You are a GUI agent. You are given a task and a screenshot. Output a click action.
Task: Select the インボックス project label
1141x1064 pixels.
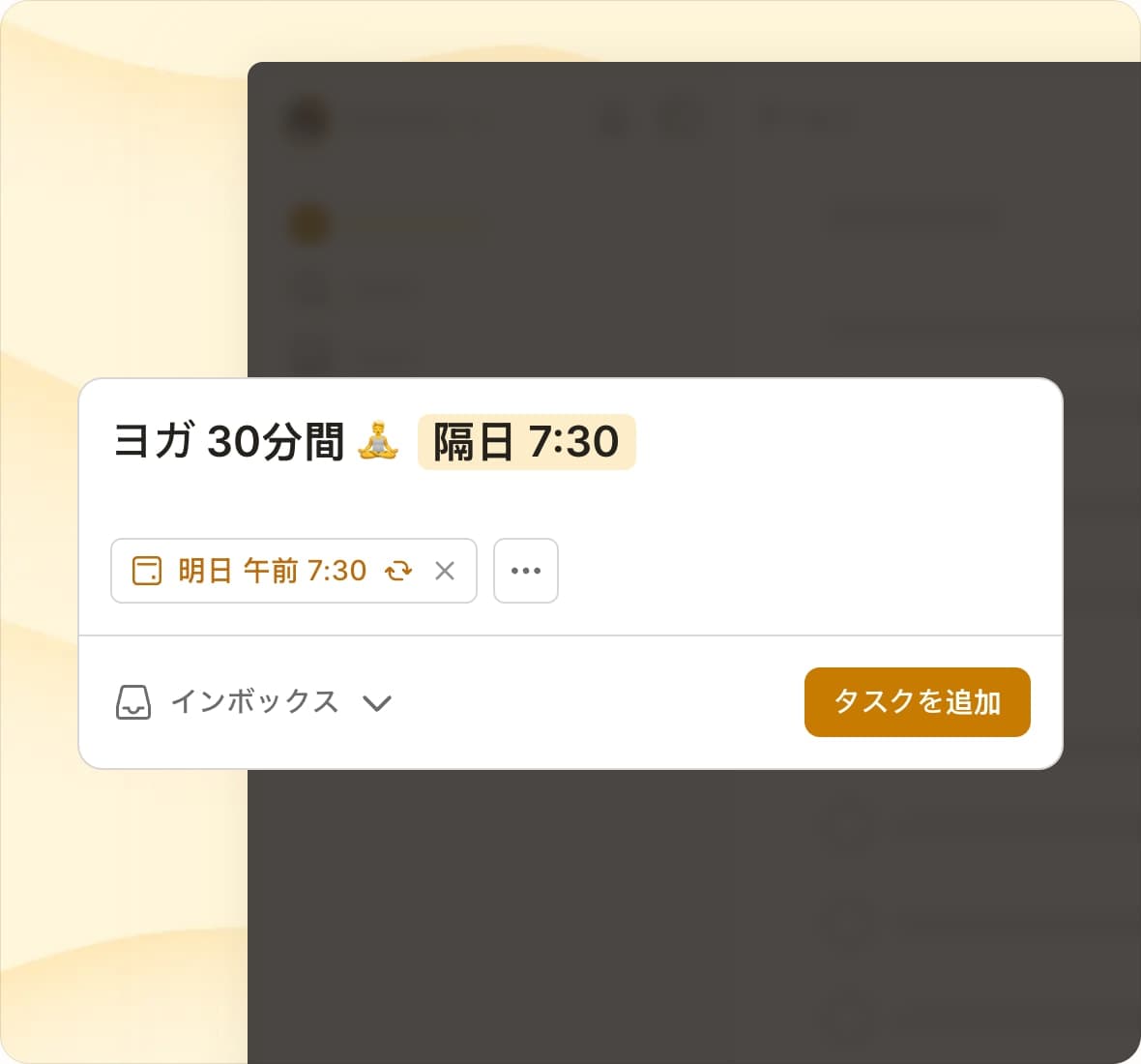pyautogui.click(x=254, y=701)
